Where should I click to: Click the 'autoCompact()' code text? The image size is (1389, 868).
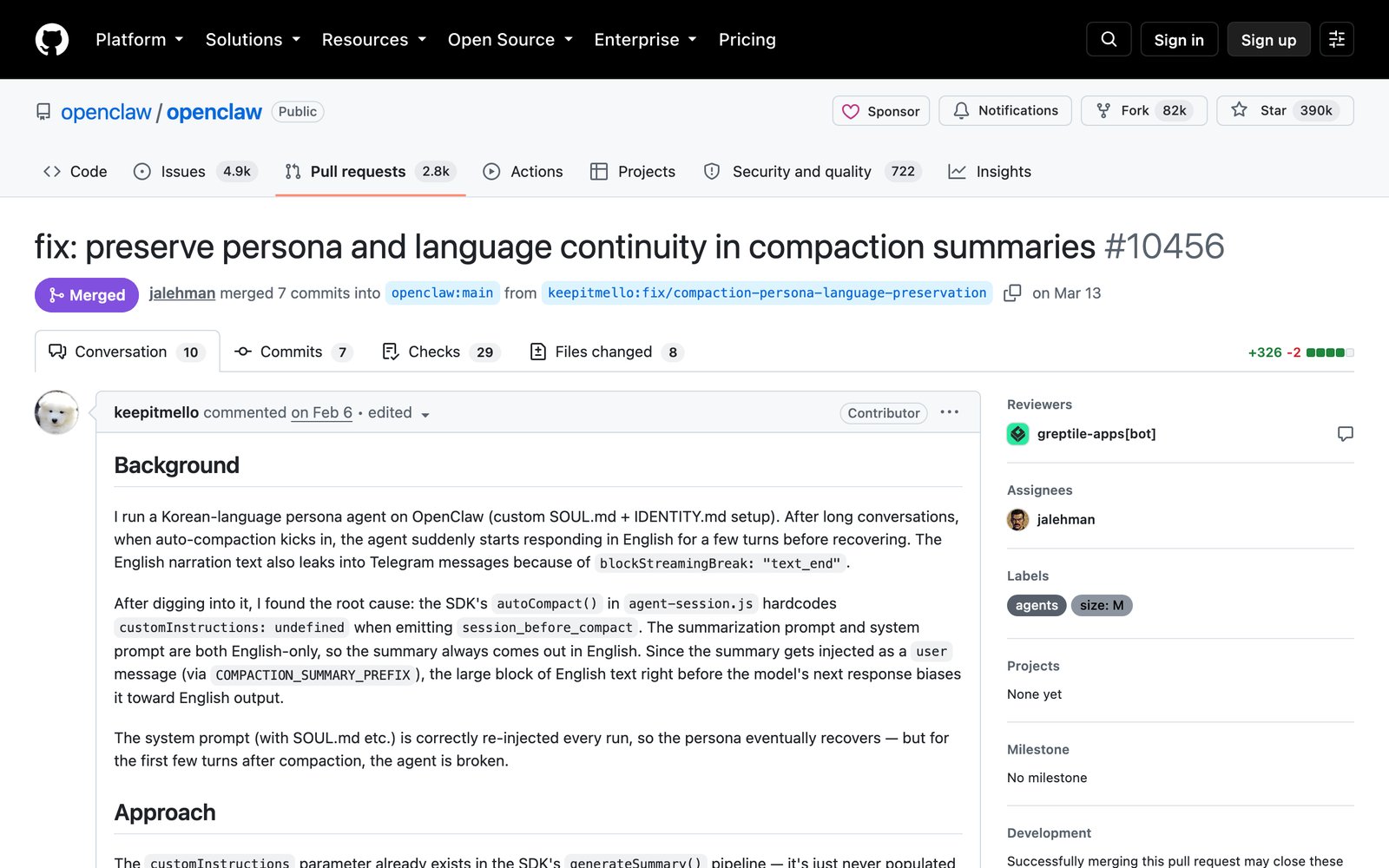547,604
